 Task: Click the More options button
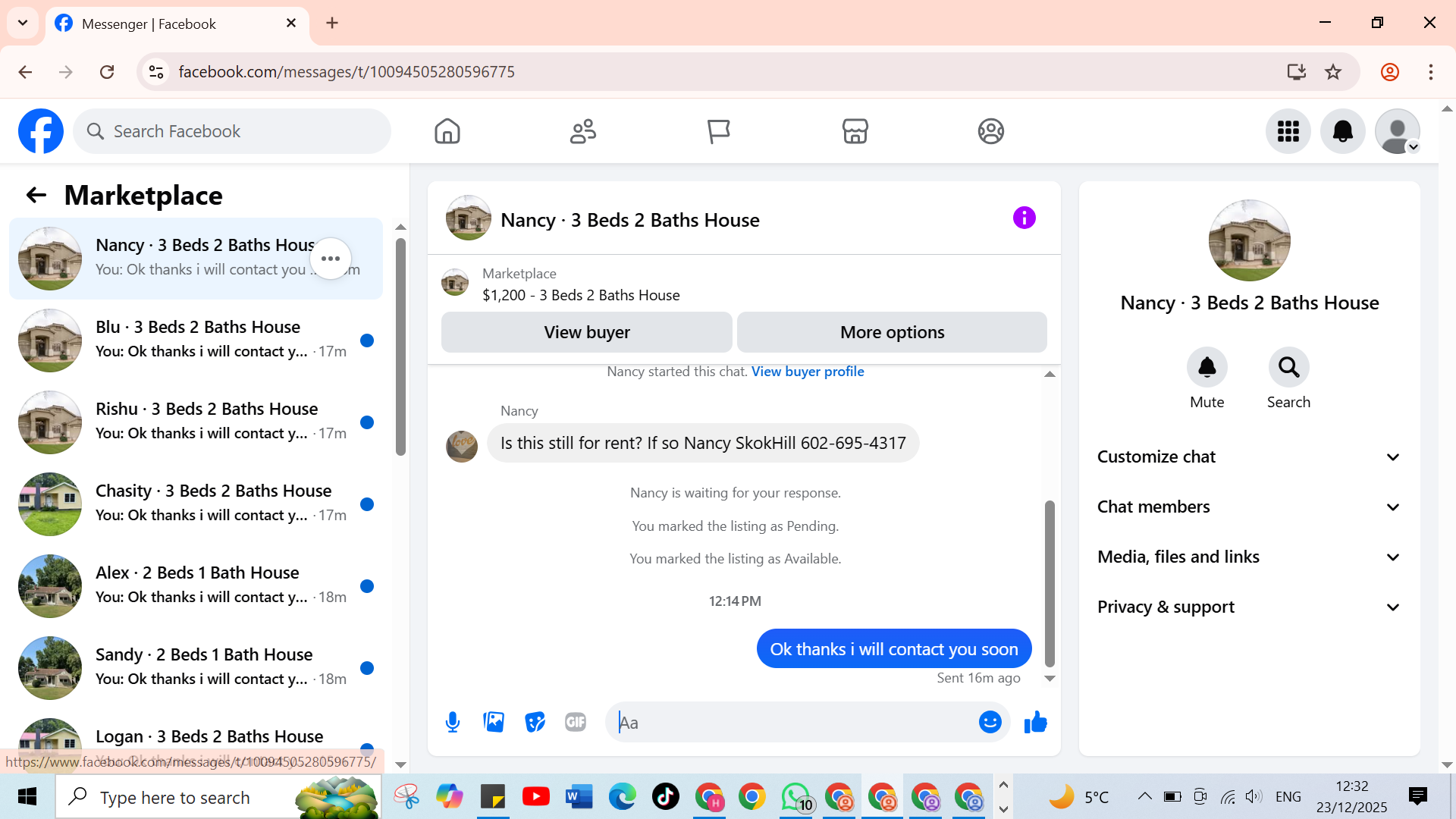point(892,332)
